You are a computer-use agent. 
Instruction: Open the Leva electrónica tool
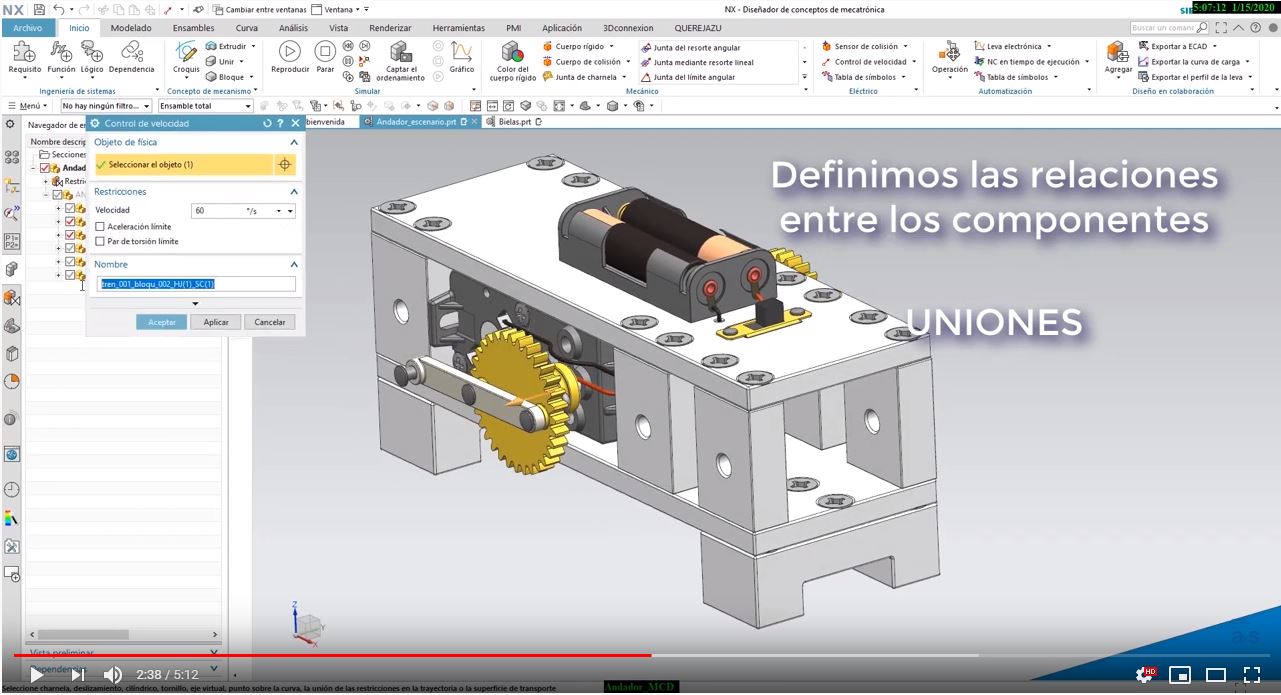1007,46
